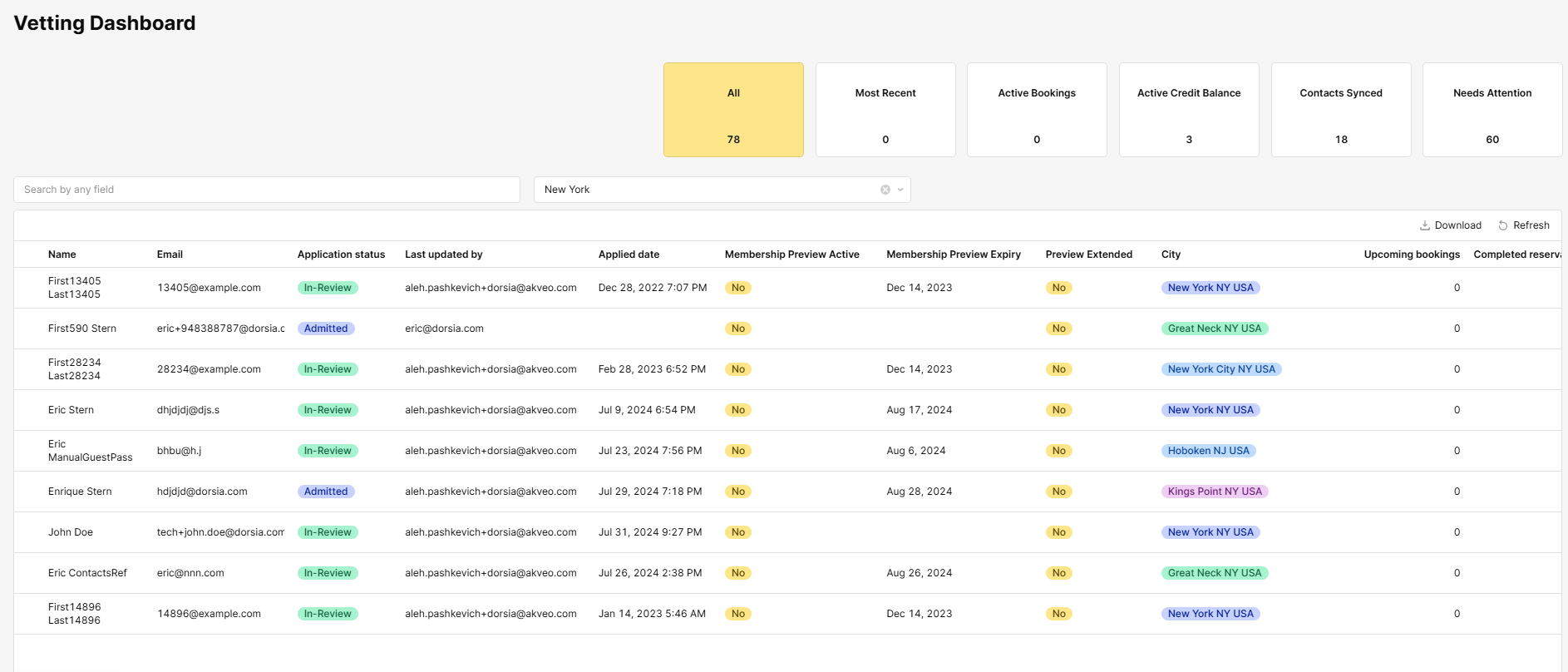Viewport: 1568px width, 672px height.
Task: Clear the New York city filter
Action: click(885, 190)
